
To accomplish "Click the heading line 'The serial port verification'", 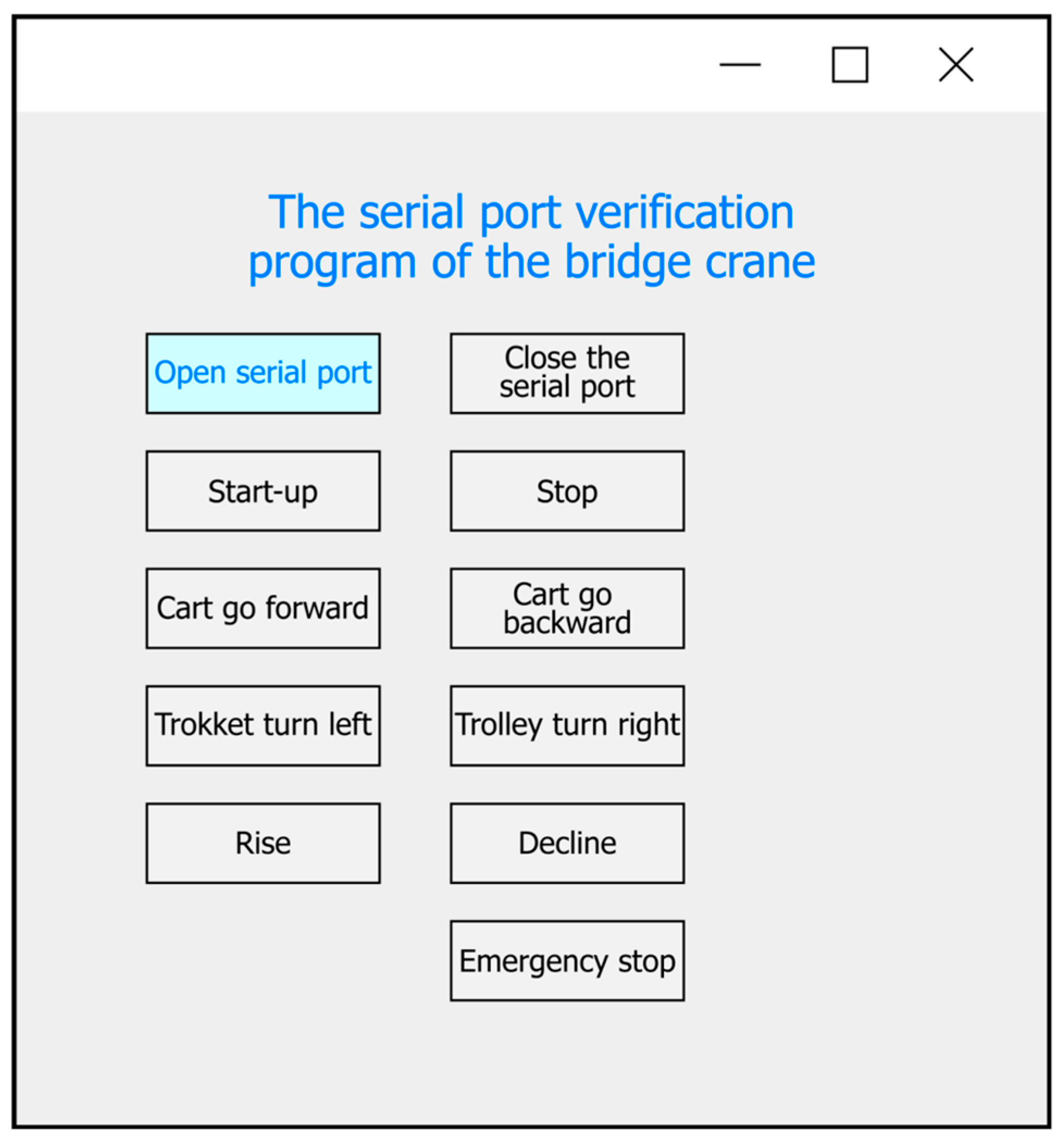I will point(531,212).
